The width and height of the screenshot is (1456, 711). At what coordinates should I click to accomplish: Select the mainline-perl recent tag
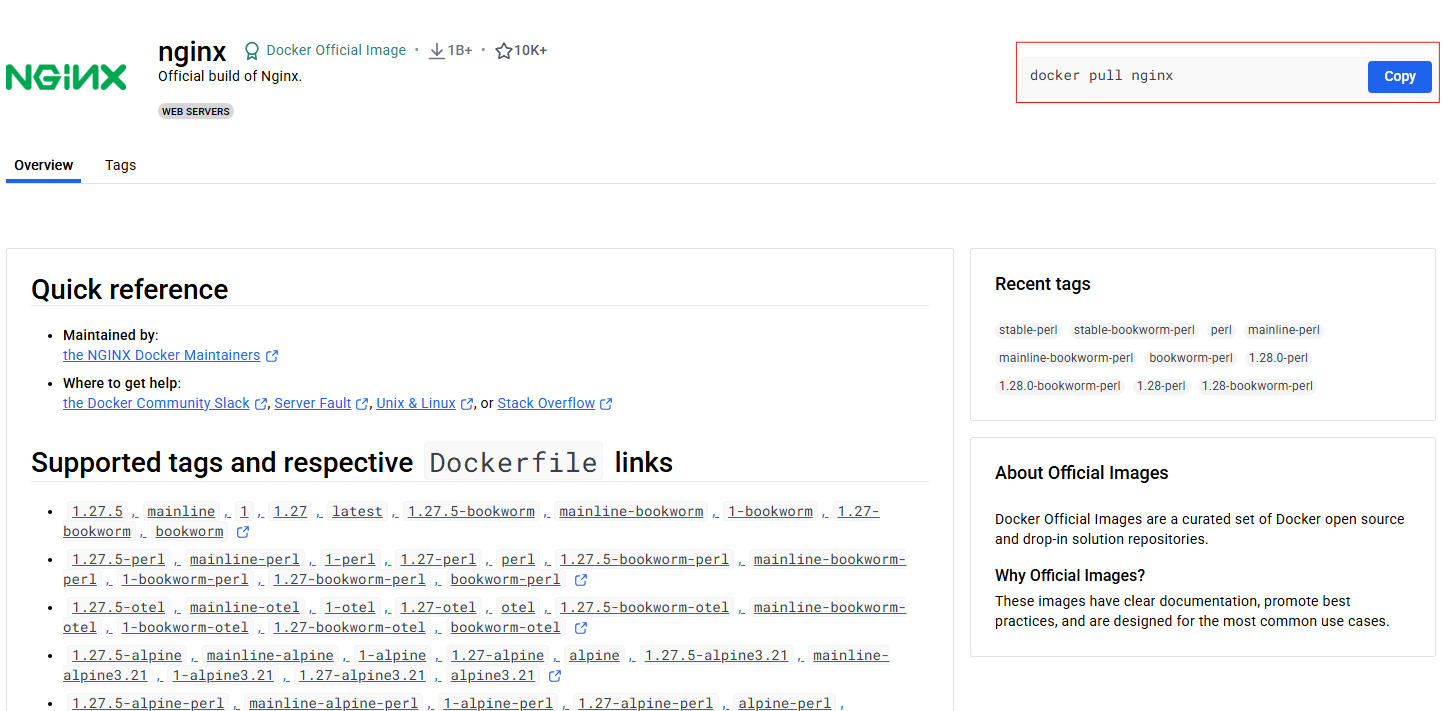[1284, 330]
